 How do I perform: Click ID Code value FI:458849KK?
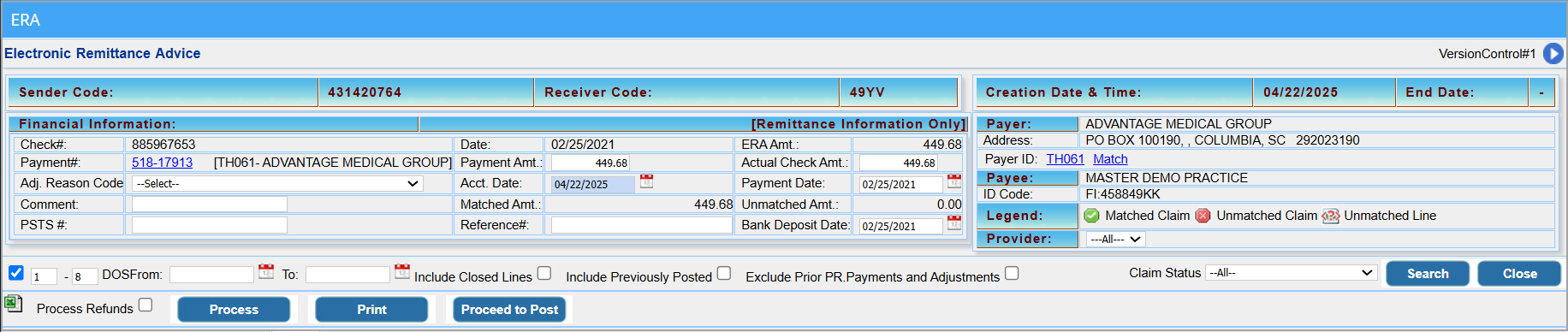(x=1123, y=194)
